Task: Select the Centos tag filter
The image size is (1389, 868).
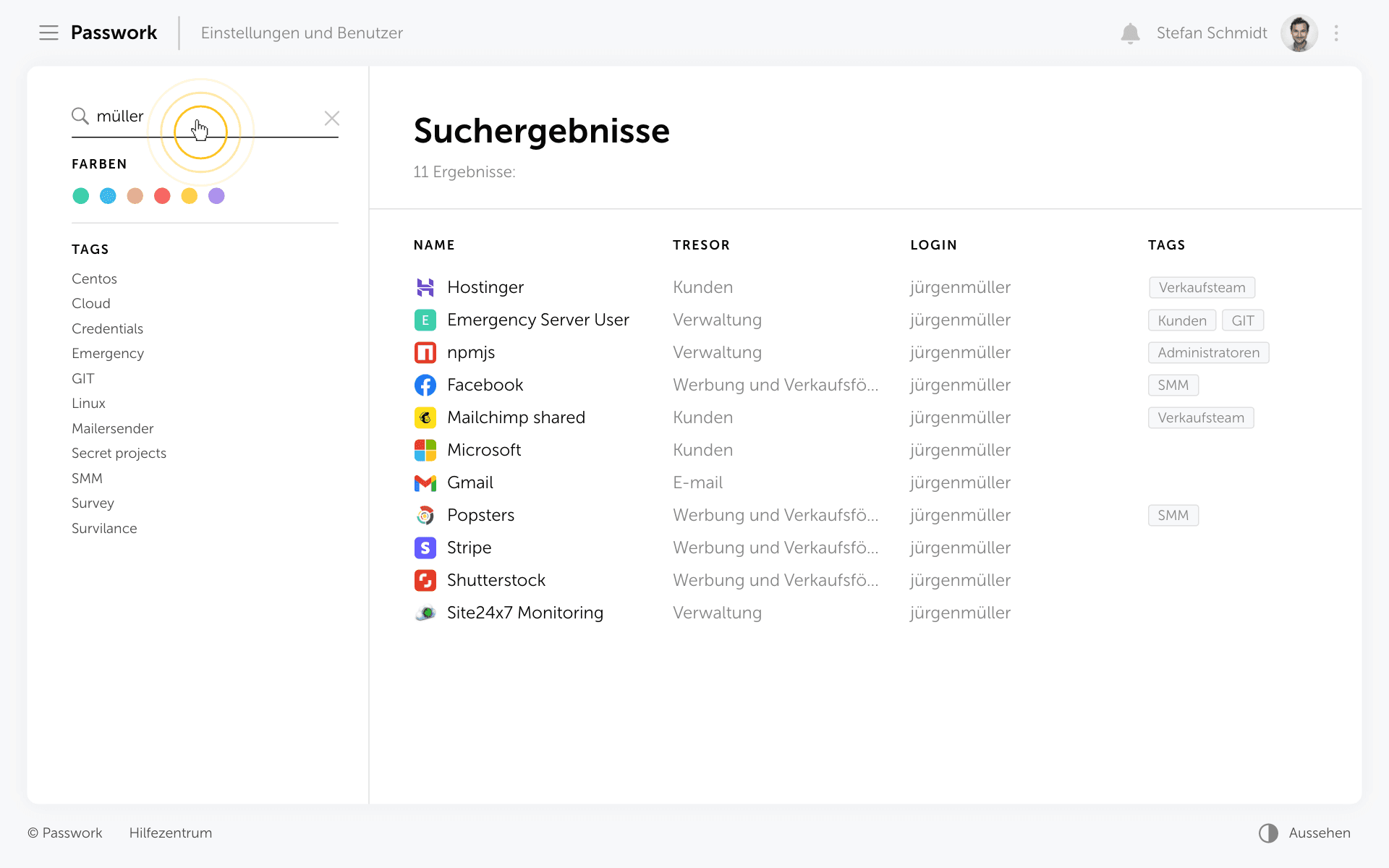Action: pyautogui.click(x=94, y=278)
